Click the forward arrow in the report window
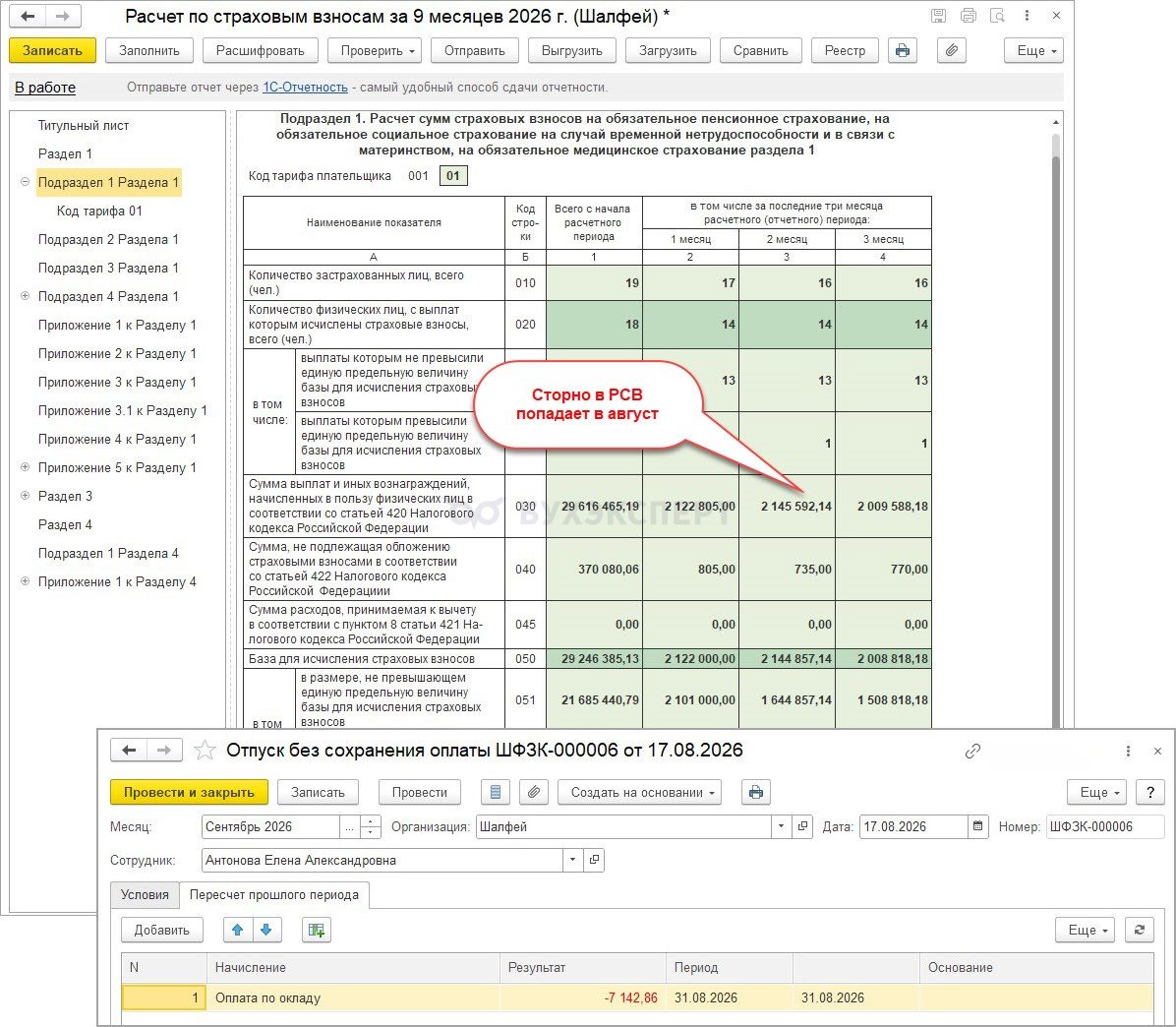This screenshot has height=1027, width=1176. pos(63,16)
